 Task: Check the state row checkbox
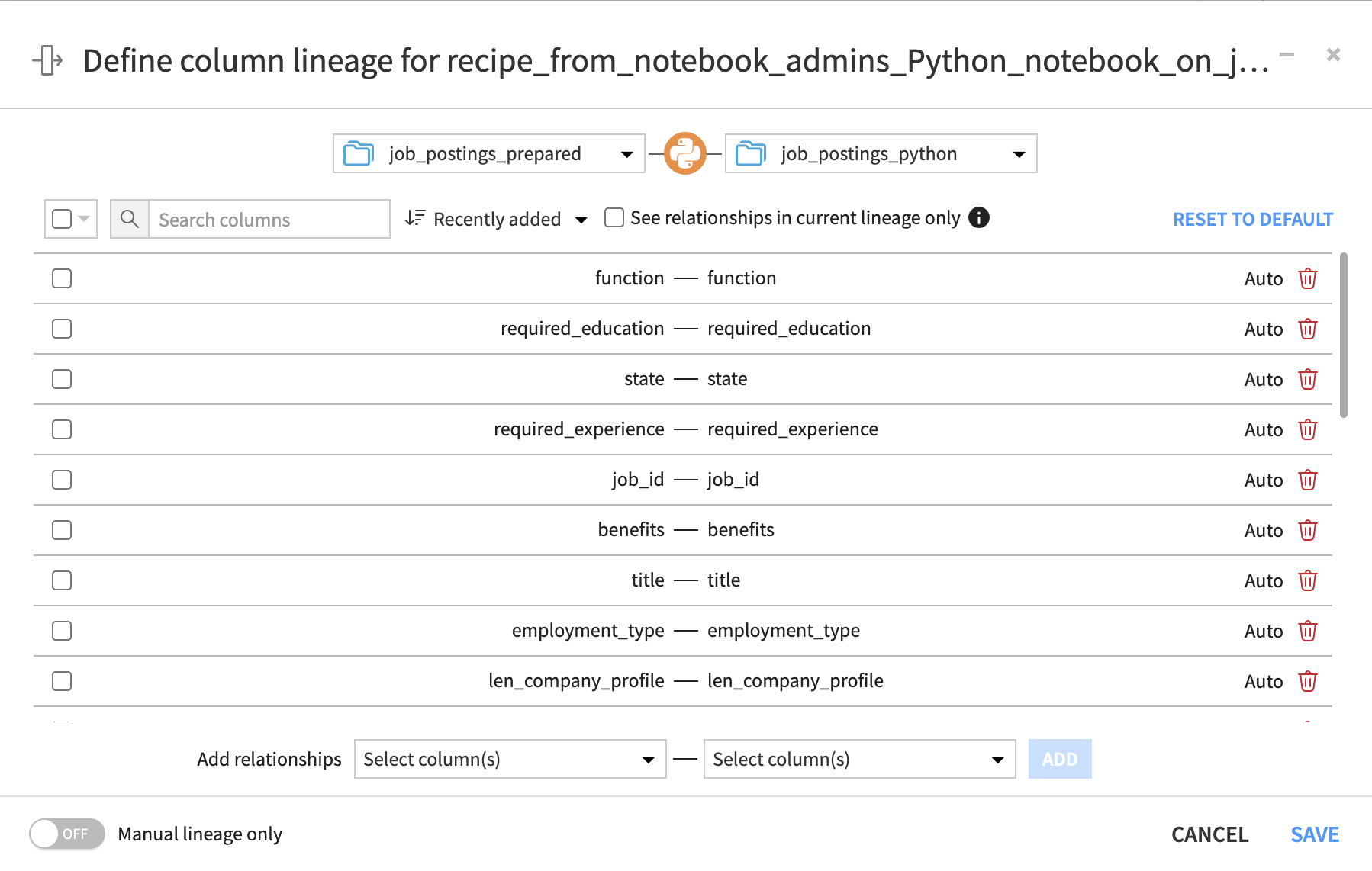coord(62,379)
